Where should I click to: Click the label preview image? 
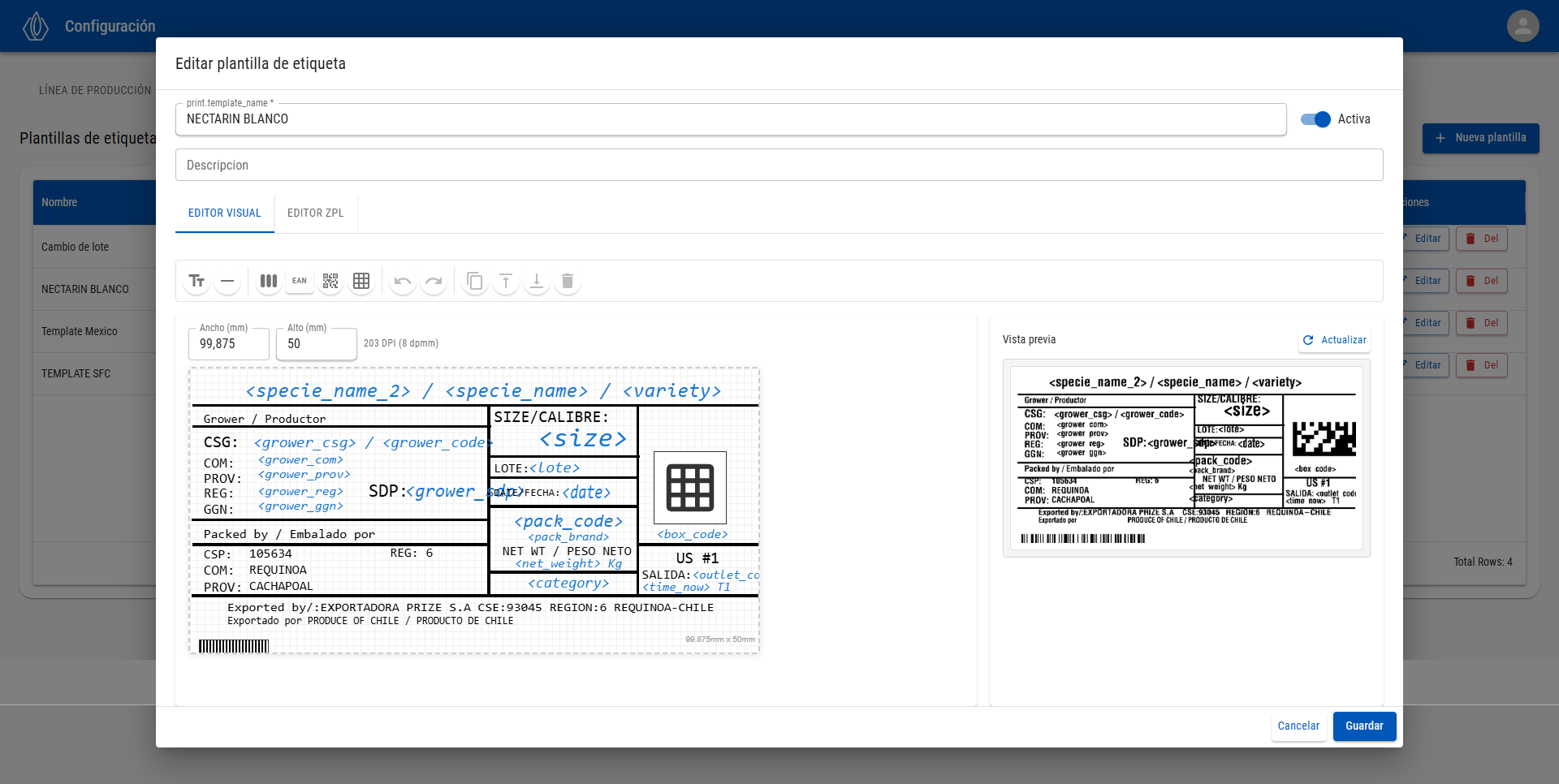point(1186,459)
